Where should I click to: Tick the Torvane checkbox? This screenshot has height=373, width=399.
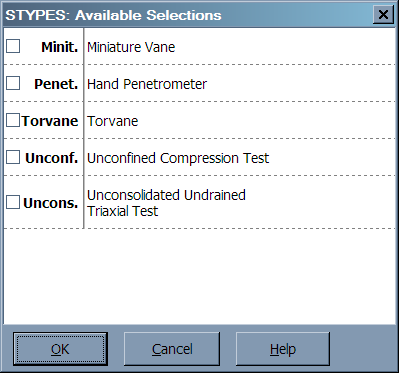point(13,120)
